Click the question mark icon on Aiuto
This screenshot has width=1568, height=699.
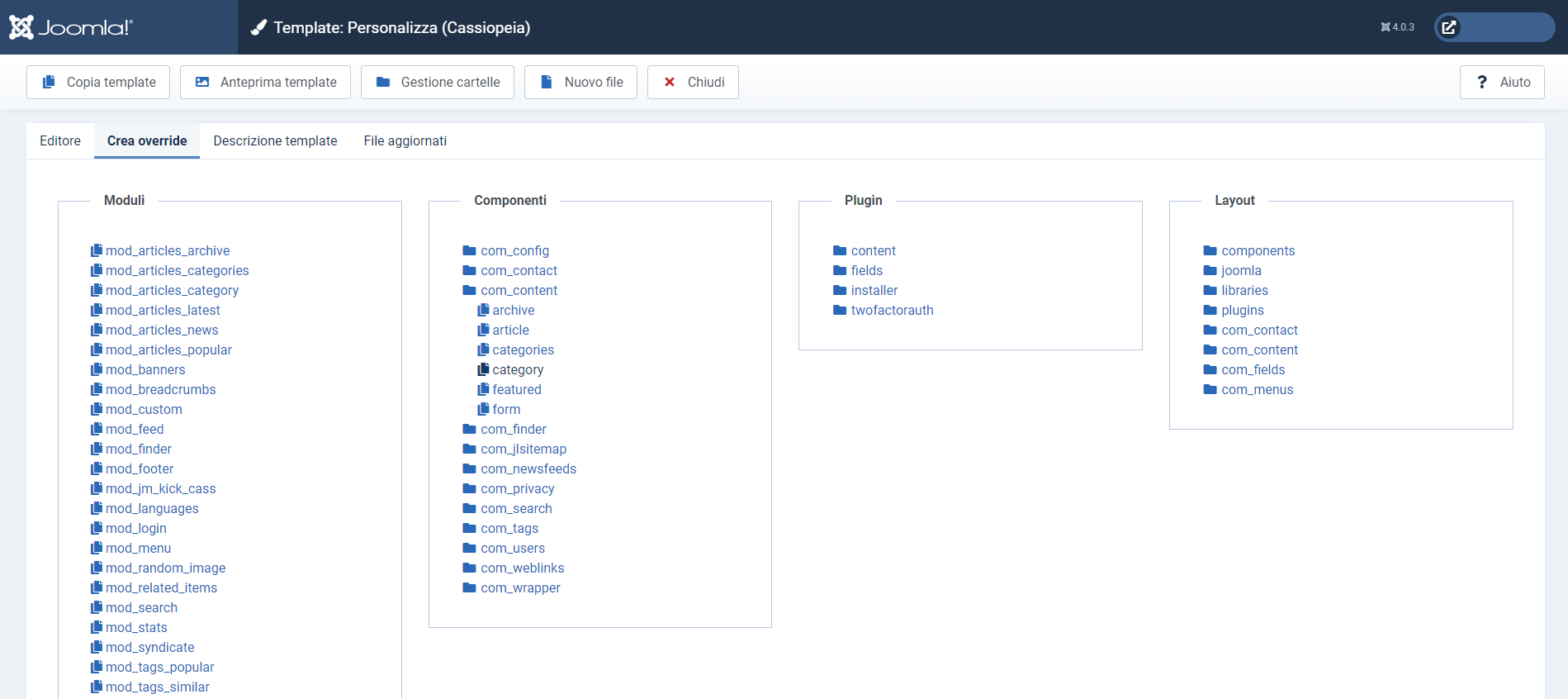pos(1482,82)
